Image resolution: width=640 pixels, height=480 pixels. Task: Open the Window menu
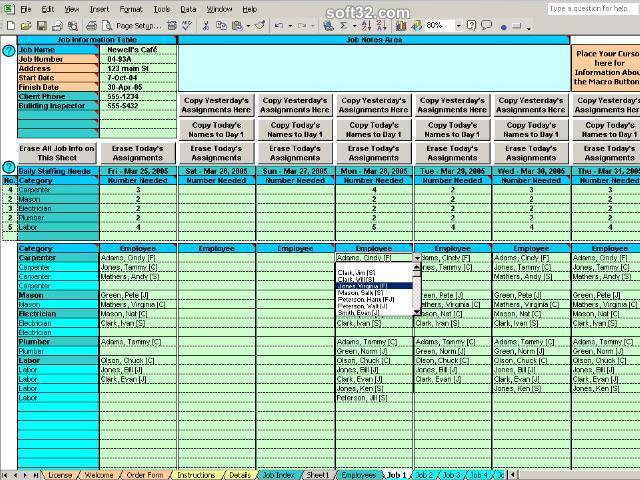219,9
